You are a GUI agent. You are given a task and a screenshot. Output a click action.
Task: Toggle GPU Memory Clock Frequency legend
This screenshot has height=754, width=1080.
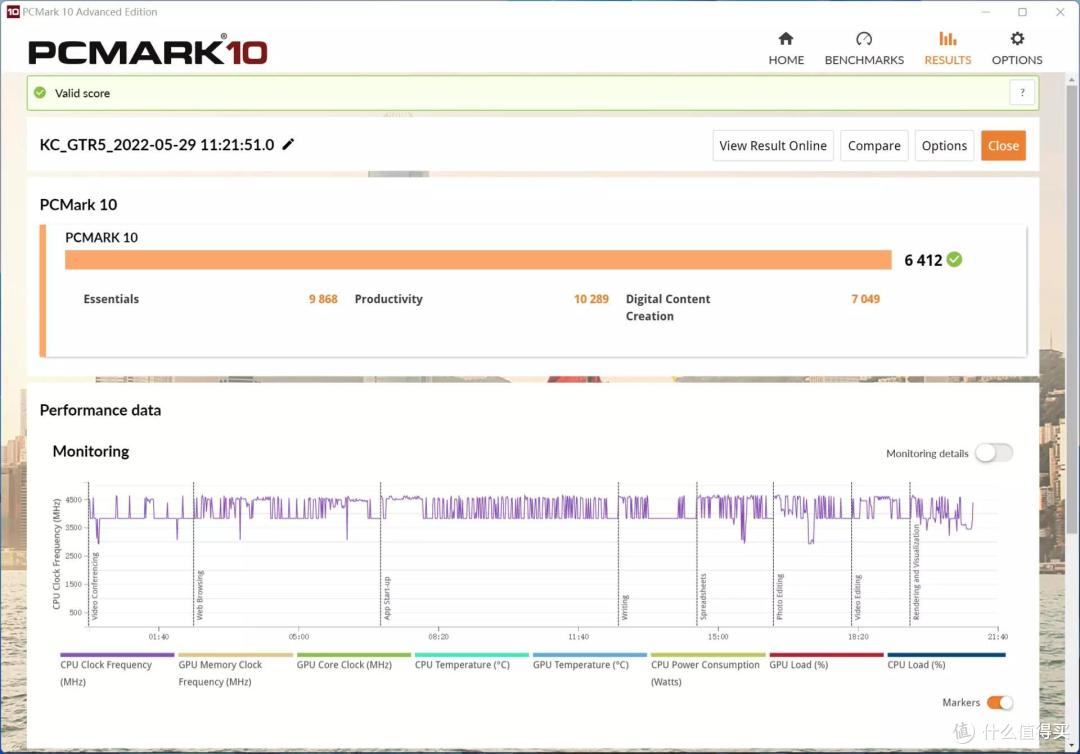click(235, 669)
